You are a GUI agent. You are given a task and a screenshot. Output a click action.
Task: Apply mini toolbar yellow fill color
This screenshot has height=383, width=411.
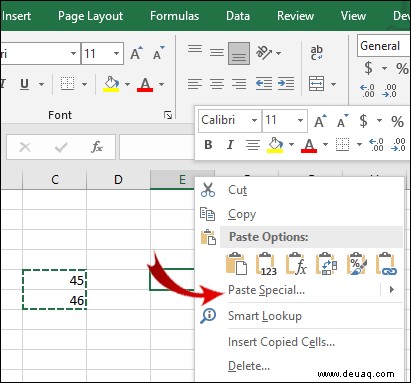pyautogui.click(x=275, y=145)
